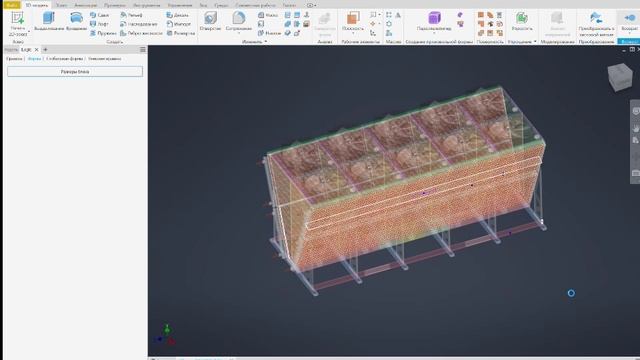Image resolution: width=640 pixels, height=360 pixels.
Task: Switch to the Инструменты ribbon tab
Action: click(147, 5)
